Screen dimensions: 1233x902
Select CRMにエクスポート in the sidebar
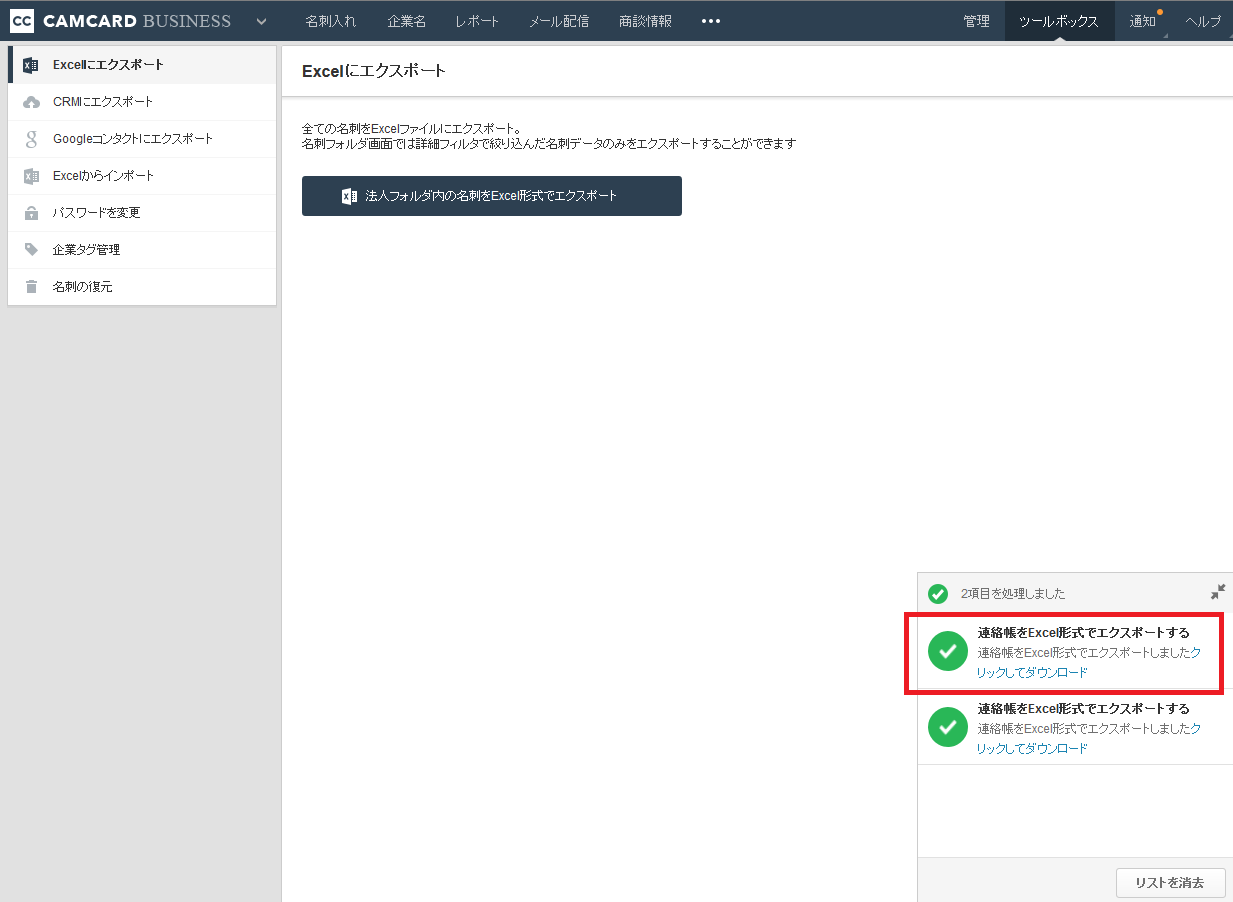(x=142, y=102)
